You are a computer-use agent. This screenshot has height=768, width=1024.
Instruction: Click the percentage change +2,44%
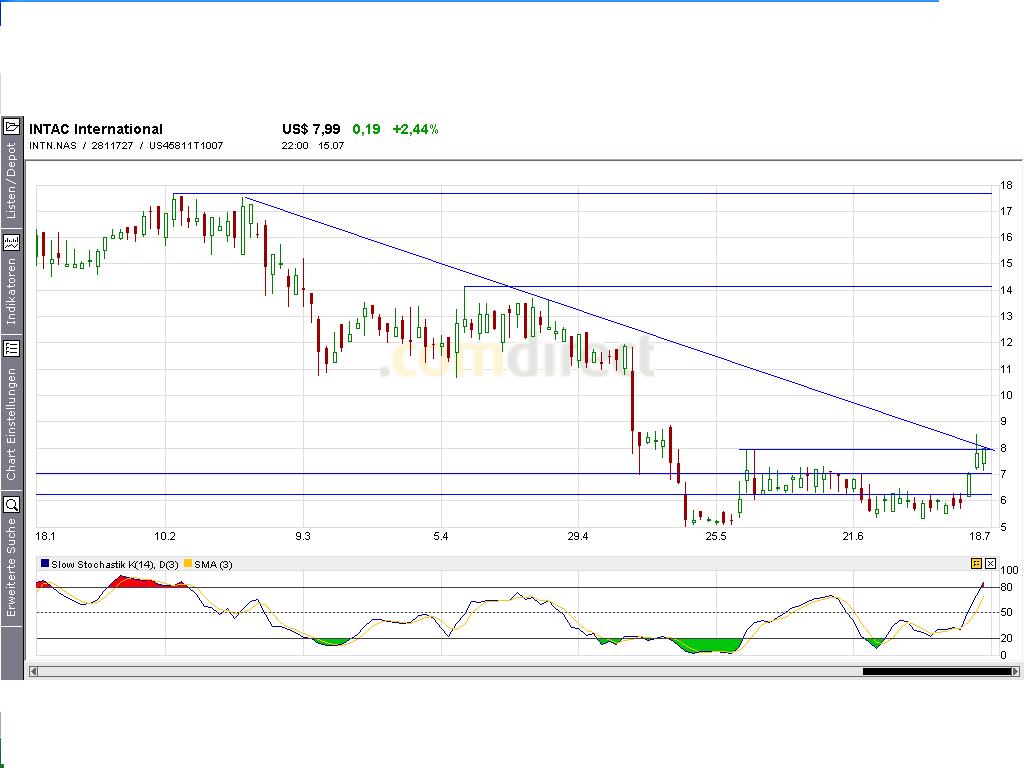pyautogui.click(x=415, y=129)
